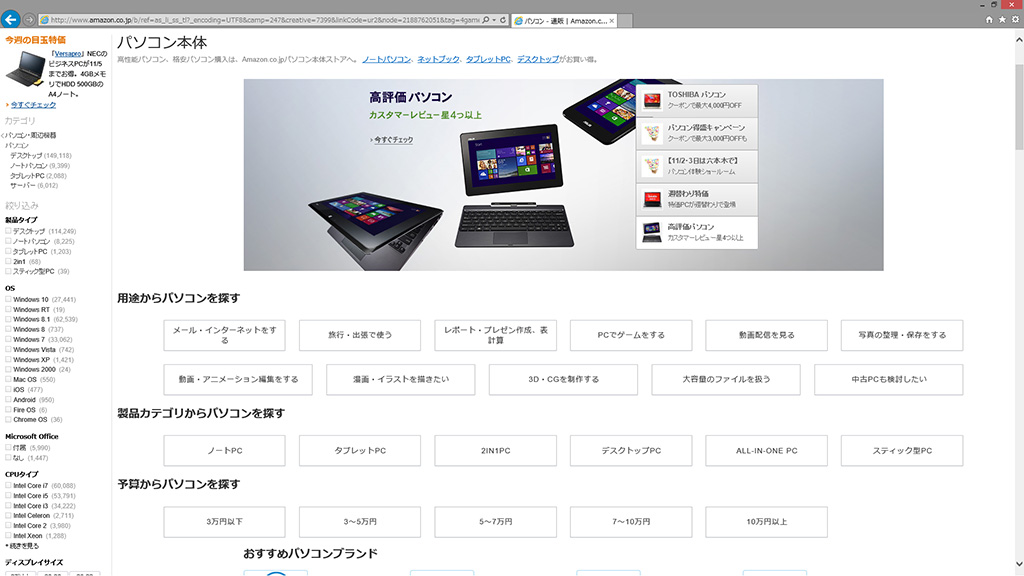Click the search magnifier in address bar
The image size is (1024, 576).
pyautogui.click(x=485, y=20)
